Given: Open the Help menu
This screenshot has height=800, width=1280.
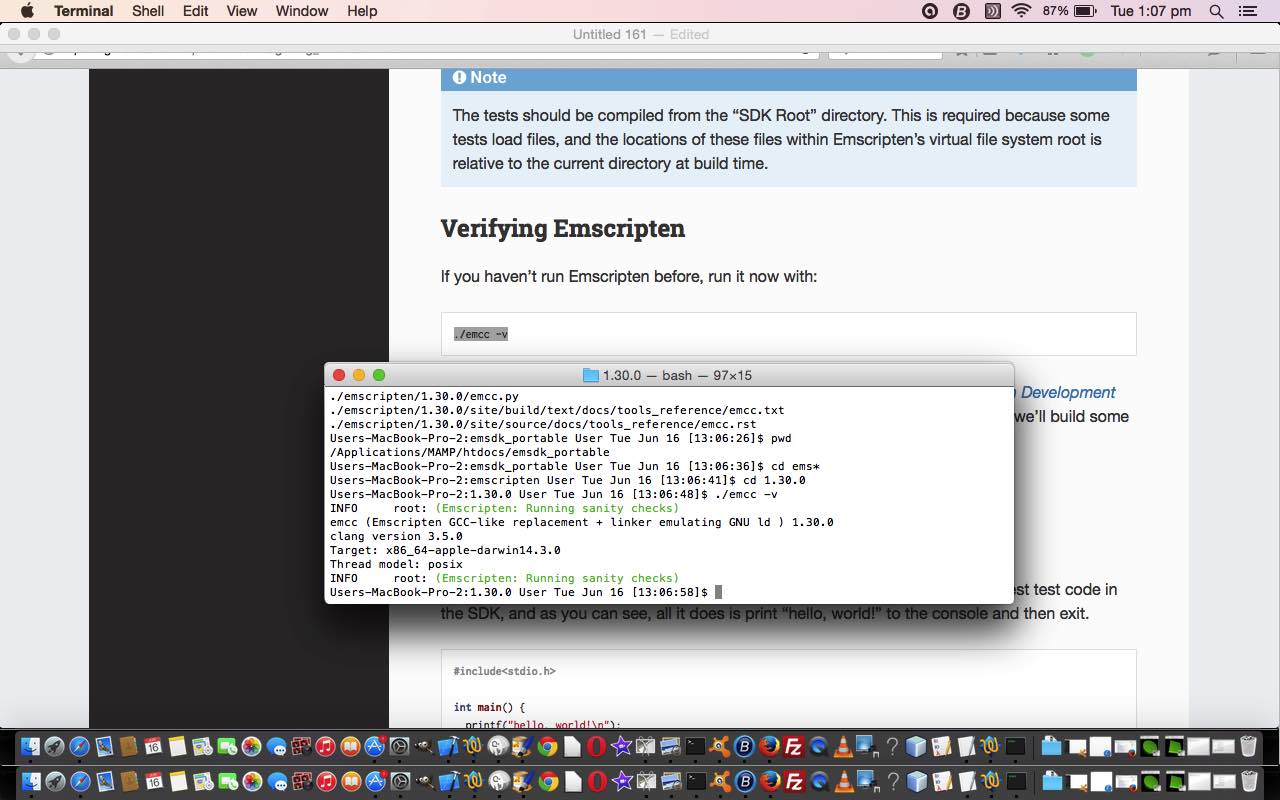Looking at the screenshot, I should 362,11.
